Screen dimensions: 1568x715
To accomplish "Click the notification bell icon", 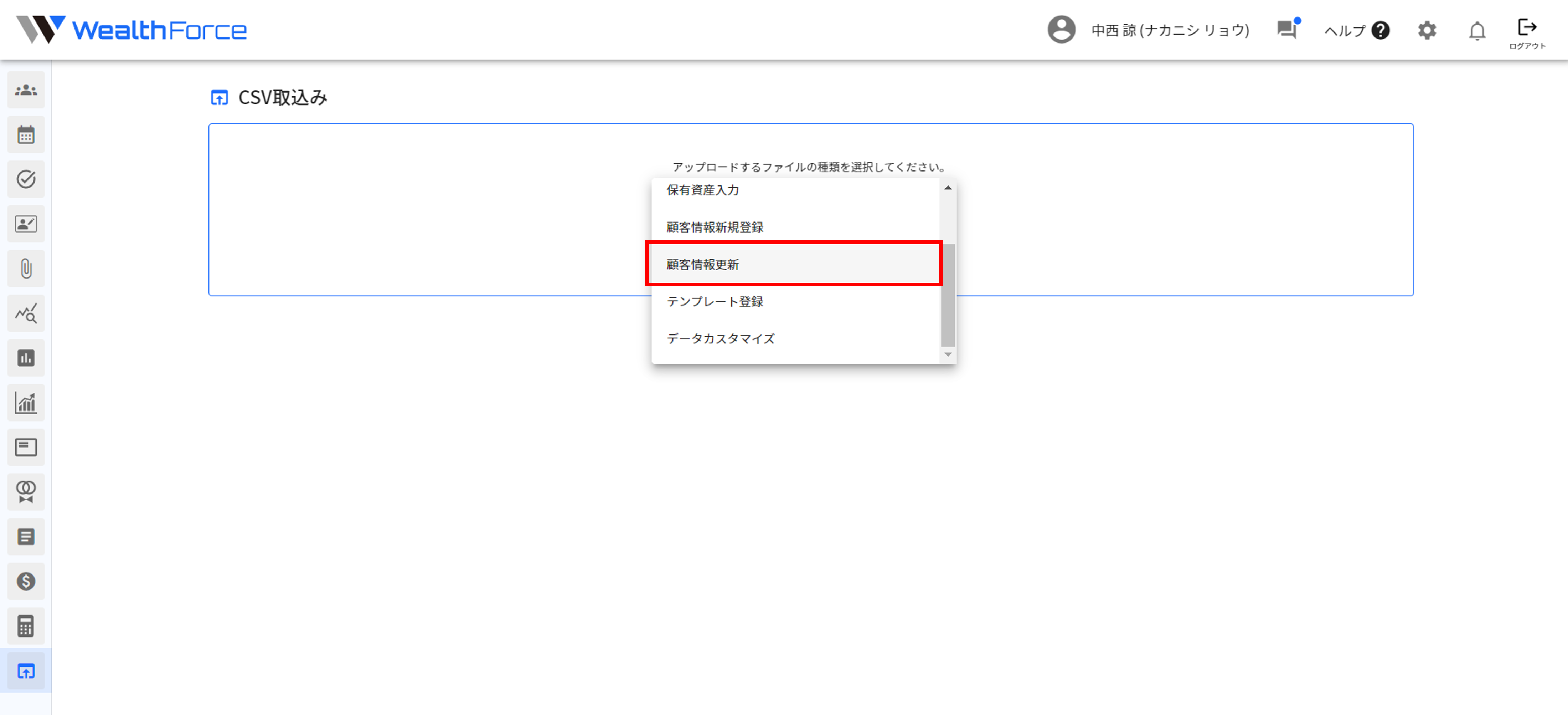I will [1477, 30].
